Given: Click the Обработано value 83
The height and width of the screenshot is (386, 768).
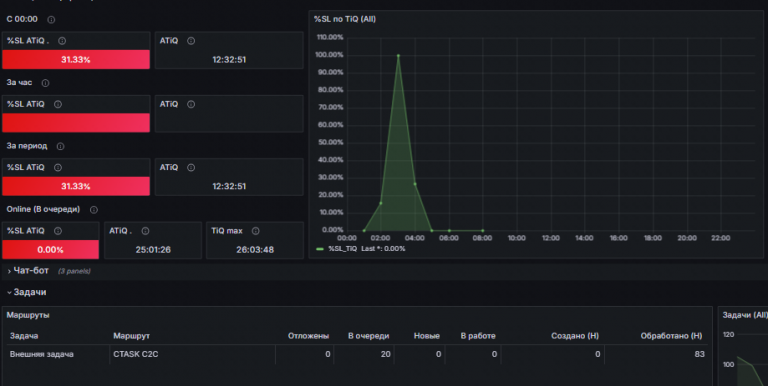Looking at the screenshot, I should 699,354.
